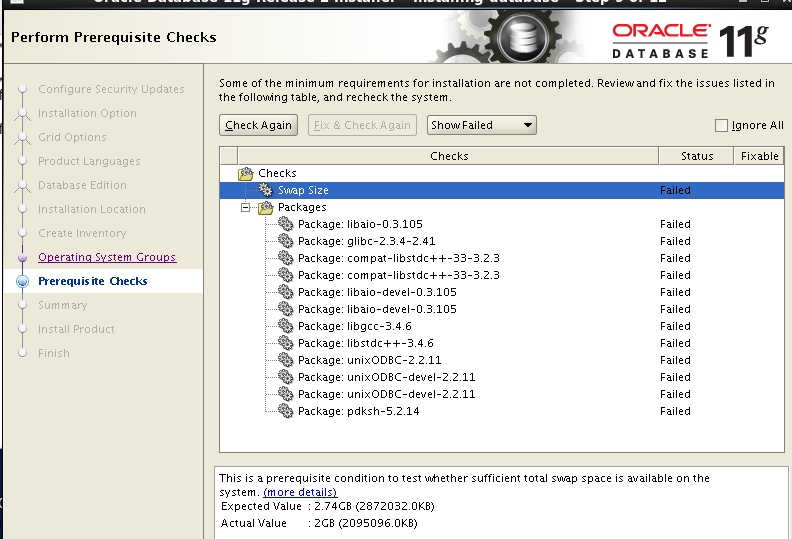The image size is (792, 539).
Task: Click gear icon for unixODBC-2.2.11 package
Action: pos(285,360)
